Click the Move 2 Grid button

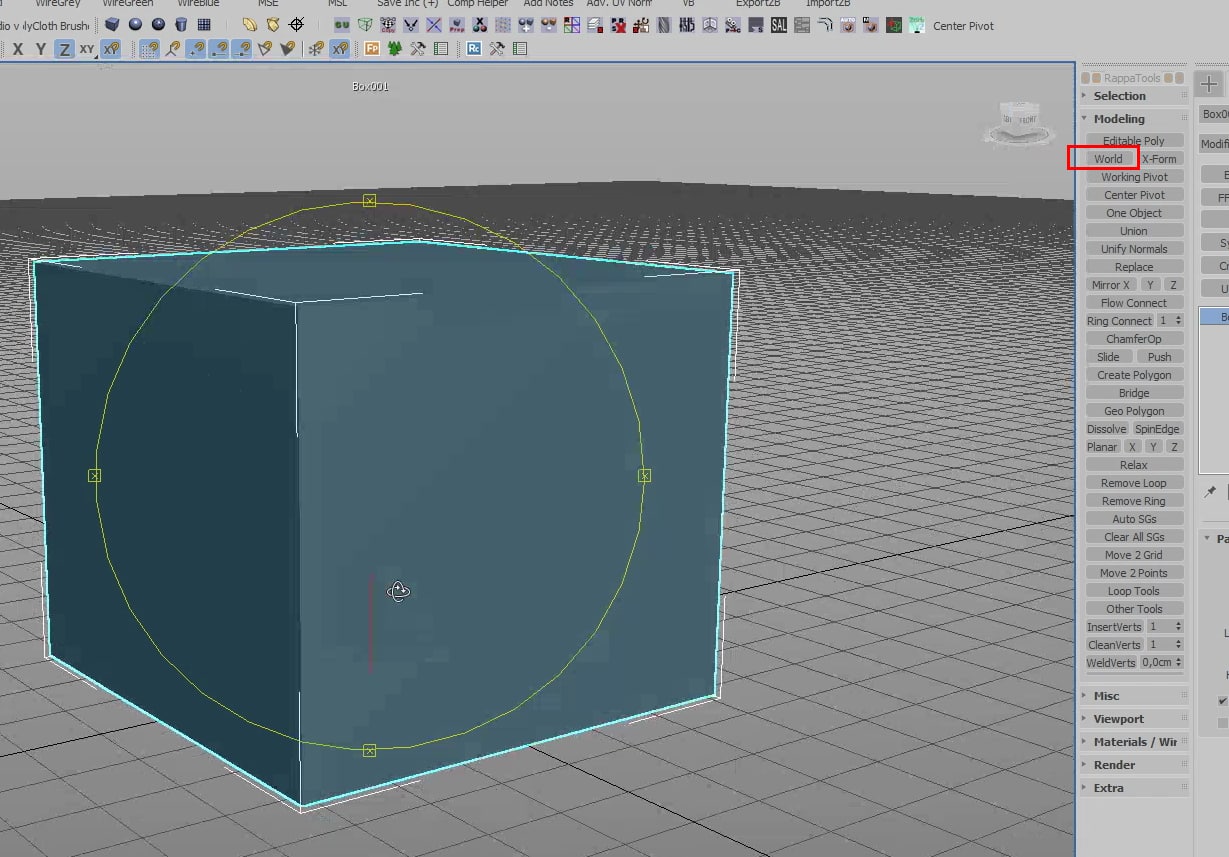click(1134, 555)
